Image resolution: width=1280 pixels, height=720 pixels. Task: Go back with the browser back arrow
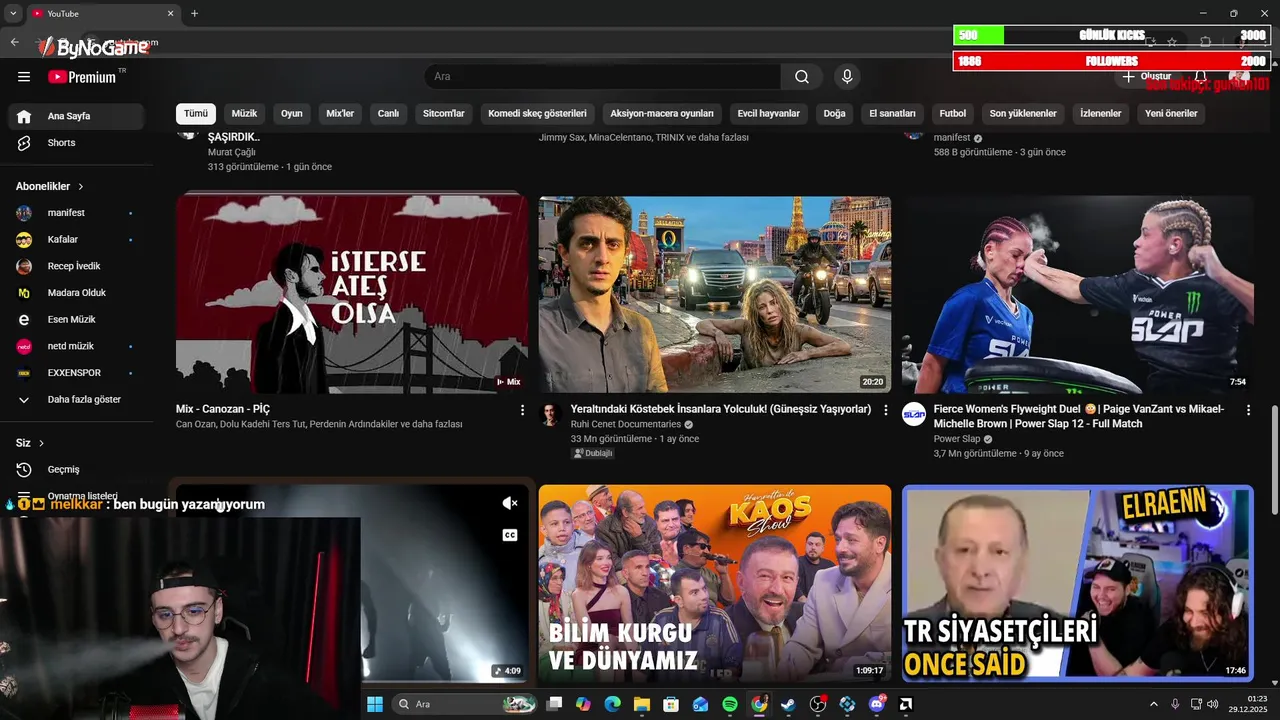click(14, 42)
